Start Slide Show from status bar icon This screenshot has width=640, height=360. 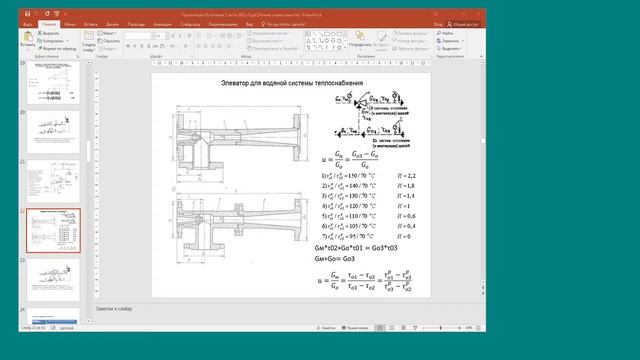(x=415, y=328)
